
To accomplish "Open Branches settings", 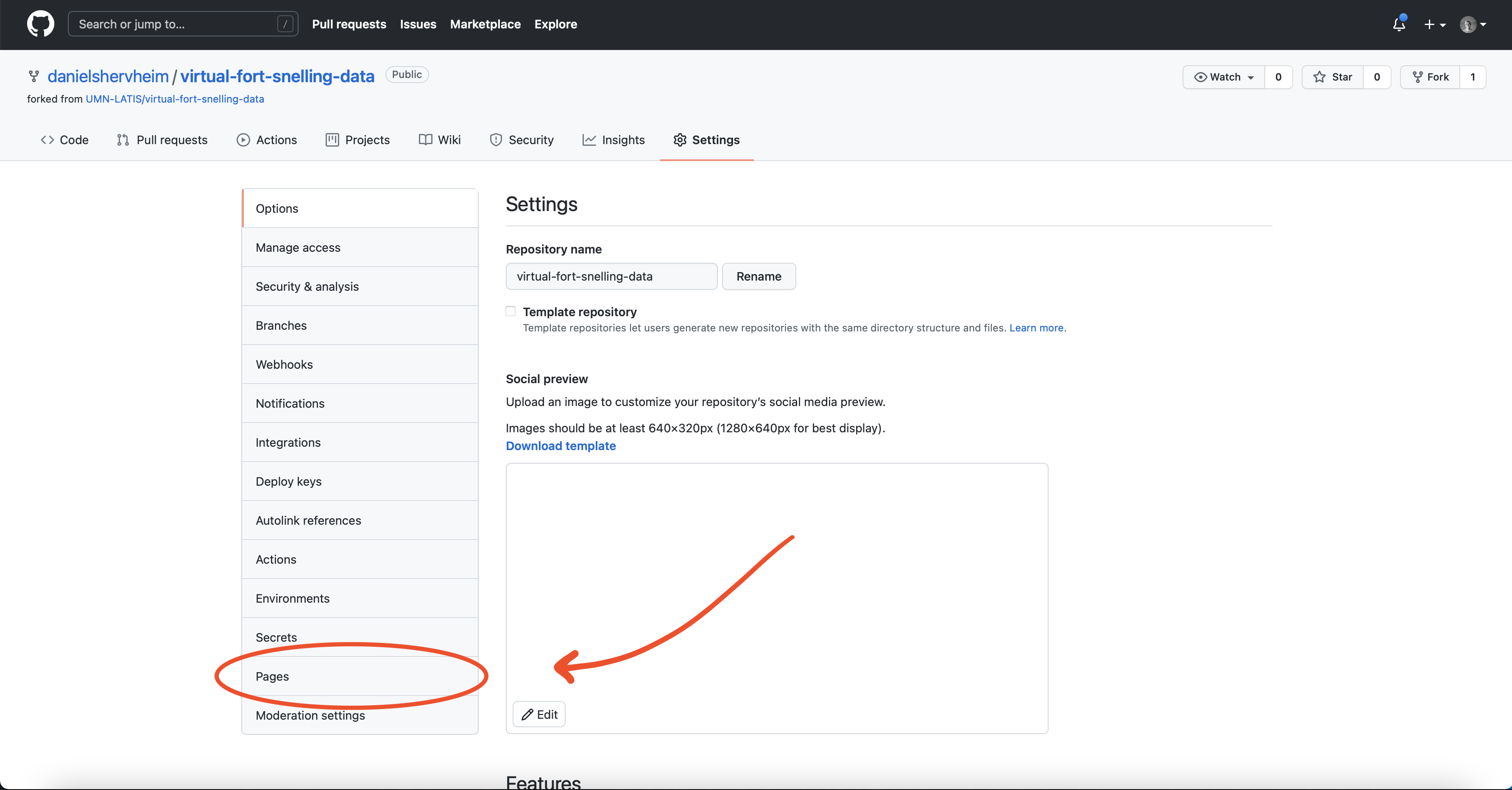I will 360,325.
